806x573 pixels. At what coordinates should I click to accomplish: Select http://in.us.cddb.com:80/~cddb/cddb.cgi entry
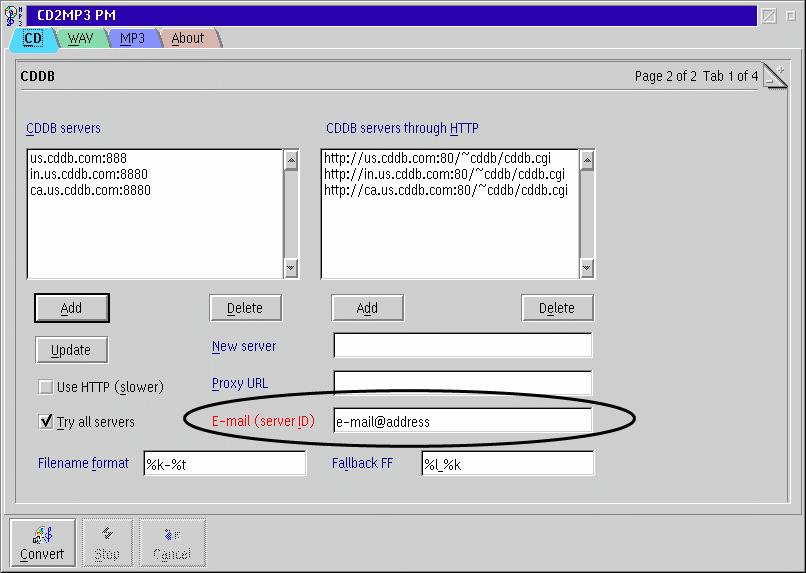pos(450,174)
